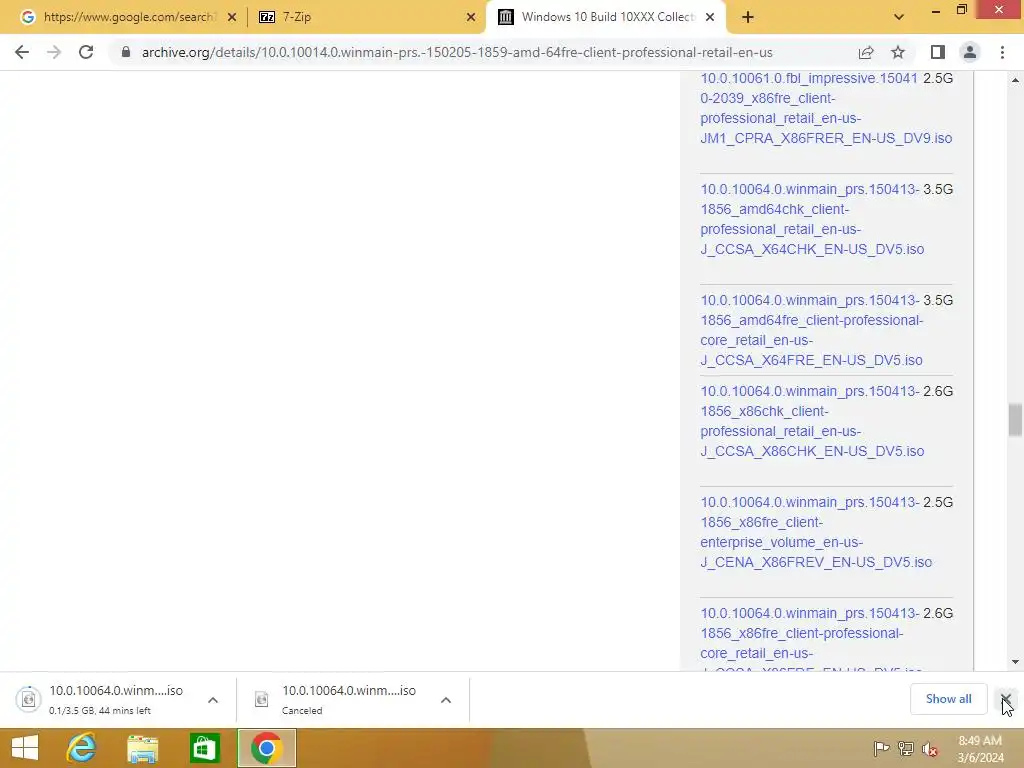
Task: Open Action Center flag icon
Action: point(882,748)
